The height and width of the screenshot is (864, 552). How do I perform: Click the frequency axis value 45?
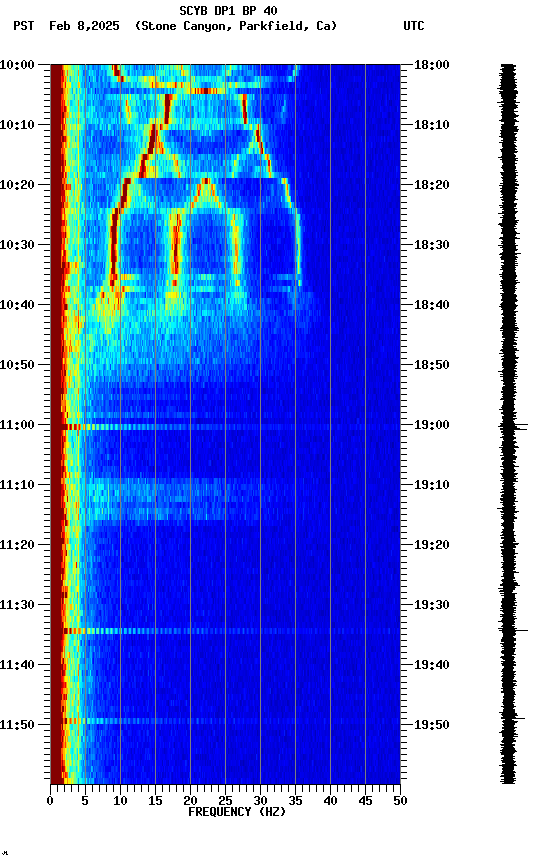point(365,801)
